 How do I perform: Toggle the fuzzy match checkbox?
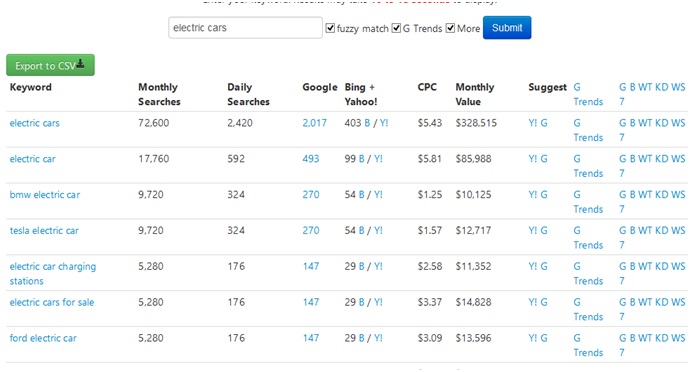click(x=330, y=28)
